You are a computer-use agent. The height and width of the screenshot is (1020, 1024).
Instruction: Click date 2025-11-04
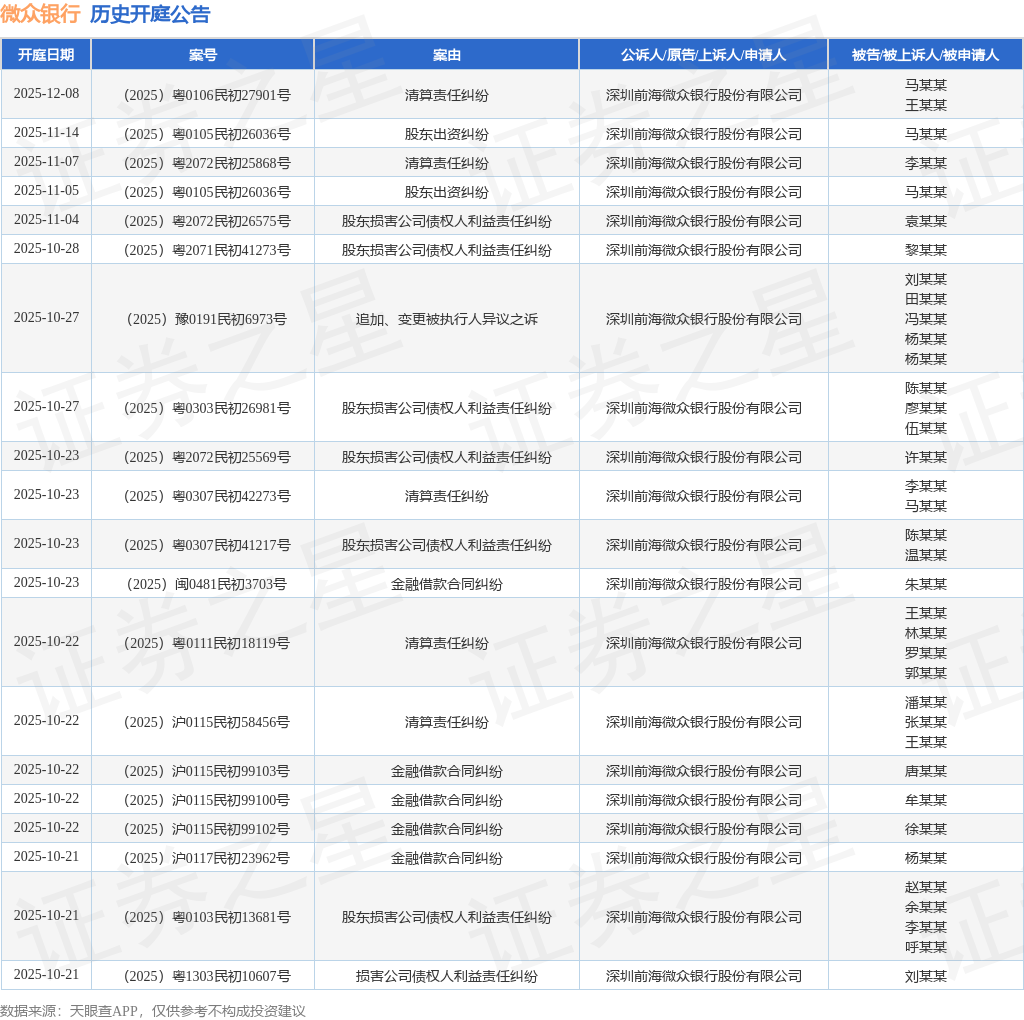point(46,219)
